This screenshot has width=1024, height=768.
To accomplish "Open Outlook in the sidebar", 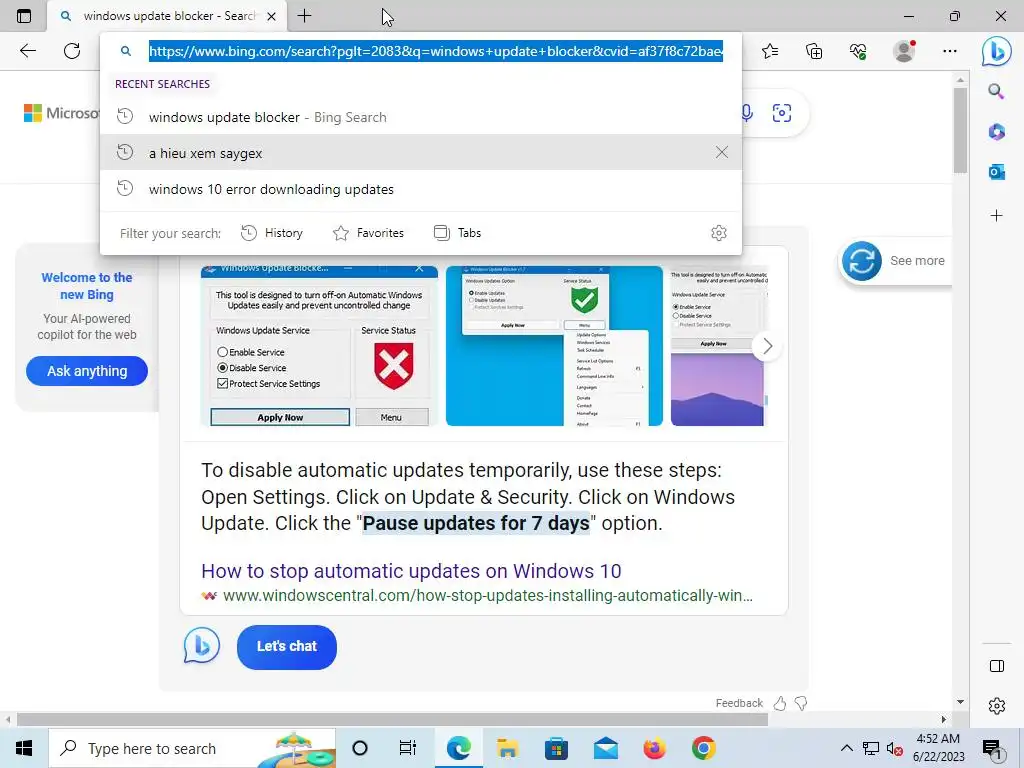I will pos(996,172).
